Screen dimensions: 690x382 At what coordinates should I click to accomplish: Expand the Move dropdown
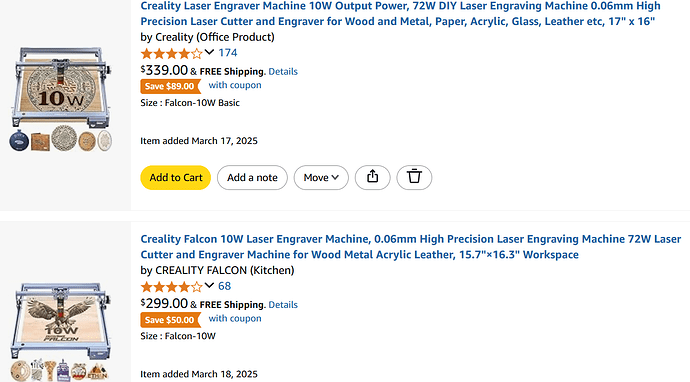tap(321, 177)
